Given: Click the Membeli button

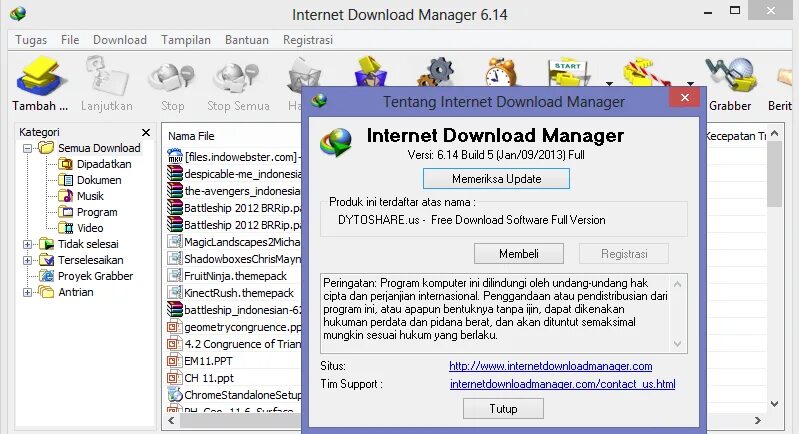Looking at the screenshot, I should tap(519, 254).
